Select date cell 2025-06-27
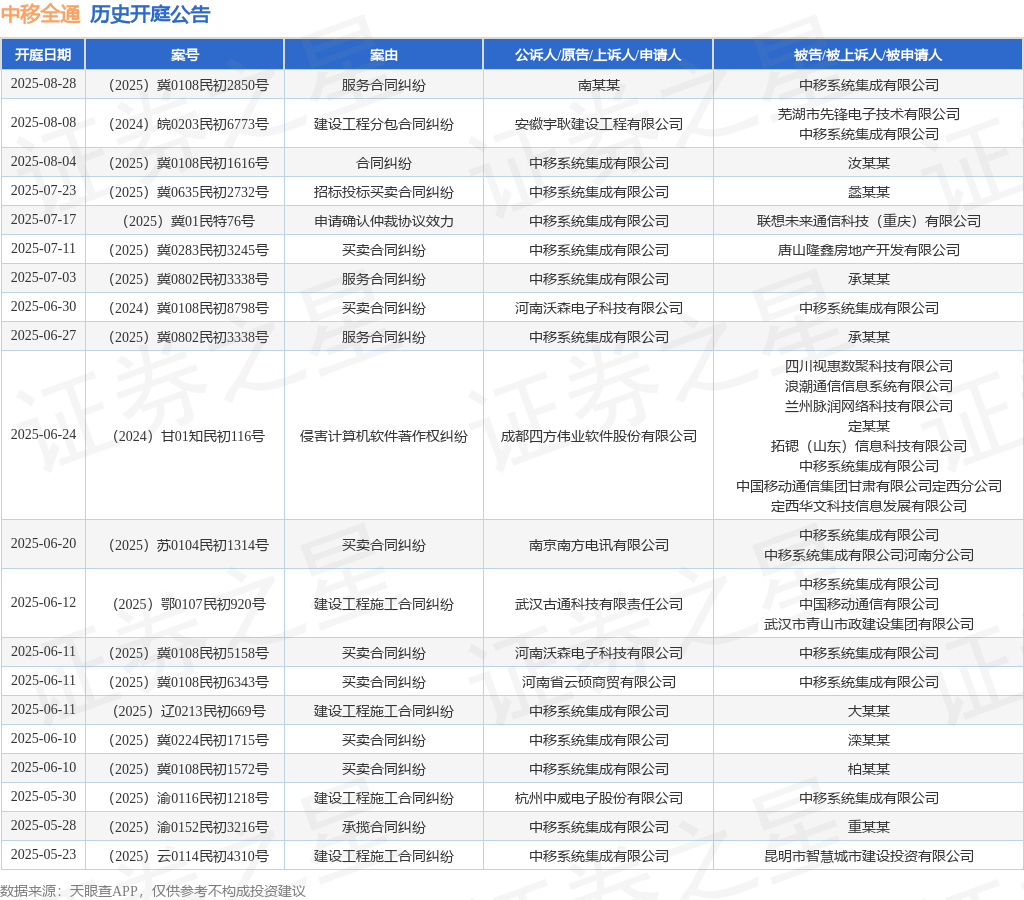1024x900 pixels. pyautogui.click(x=43, y=336)
